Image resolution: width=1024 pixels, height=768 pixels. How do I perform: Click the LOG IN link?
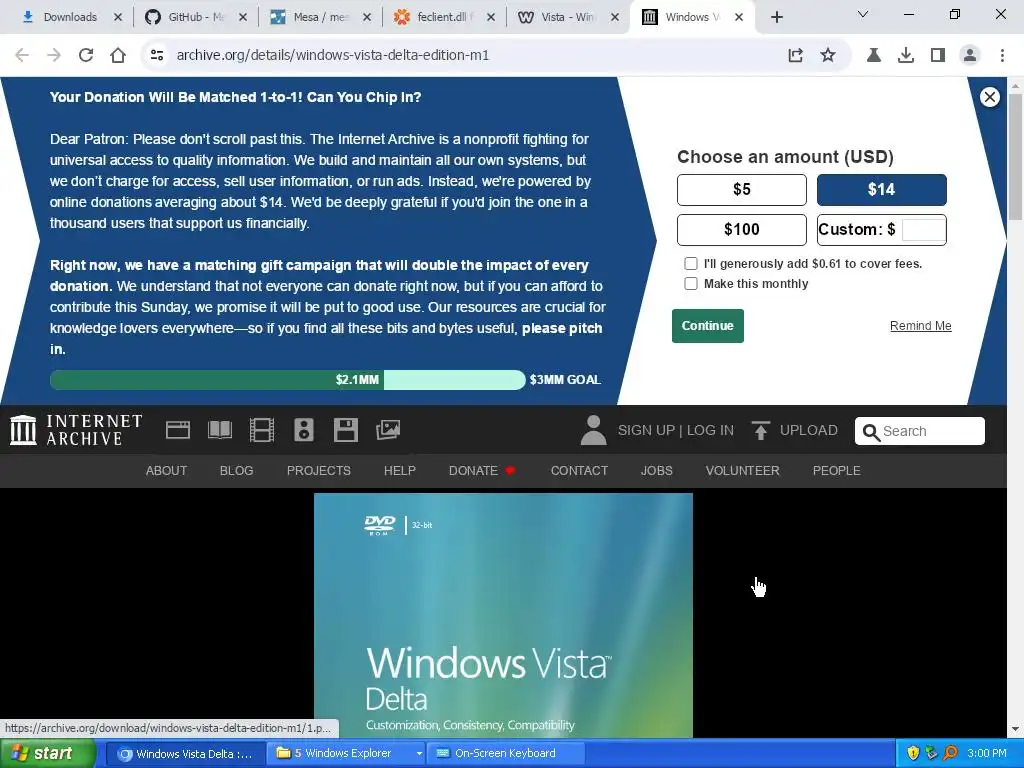(x=710, y=430)
